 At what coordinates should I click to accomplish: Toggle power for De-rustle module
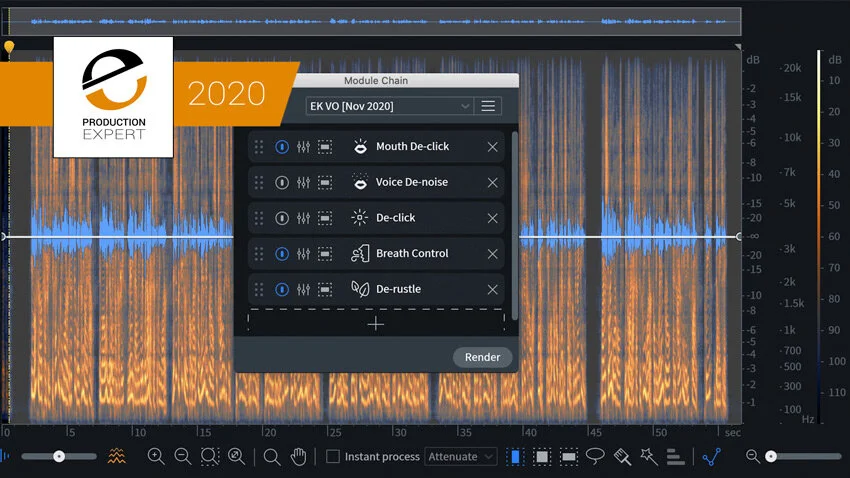[x=282, y=289]
